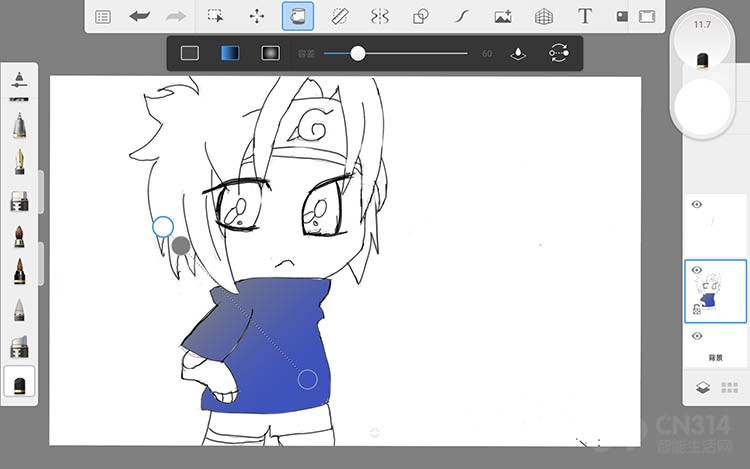The height and width of the screenshot is (469, 750).
Task: Open the white color puck
Action: (x=702, y=106)
